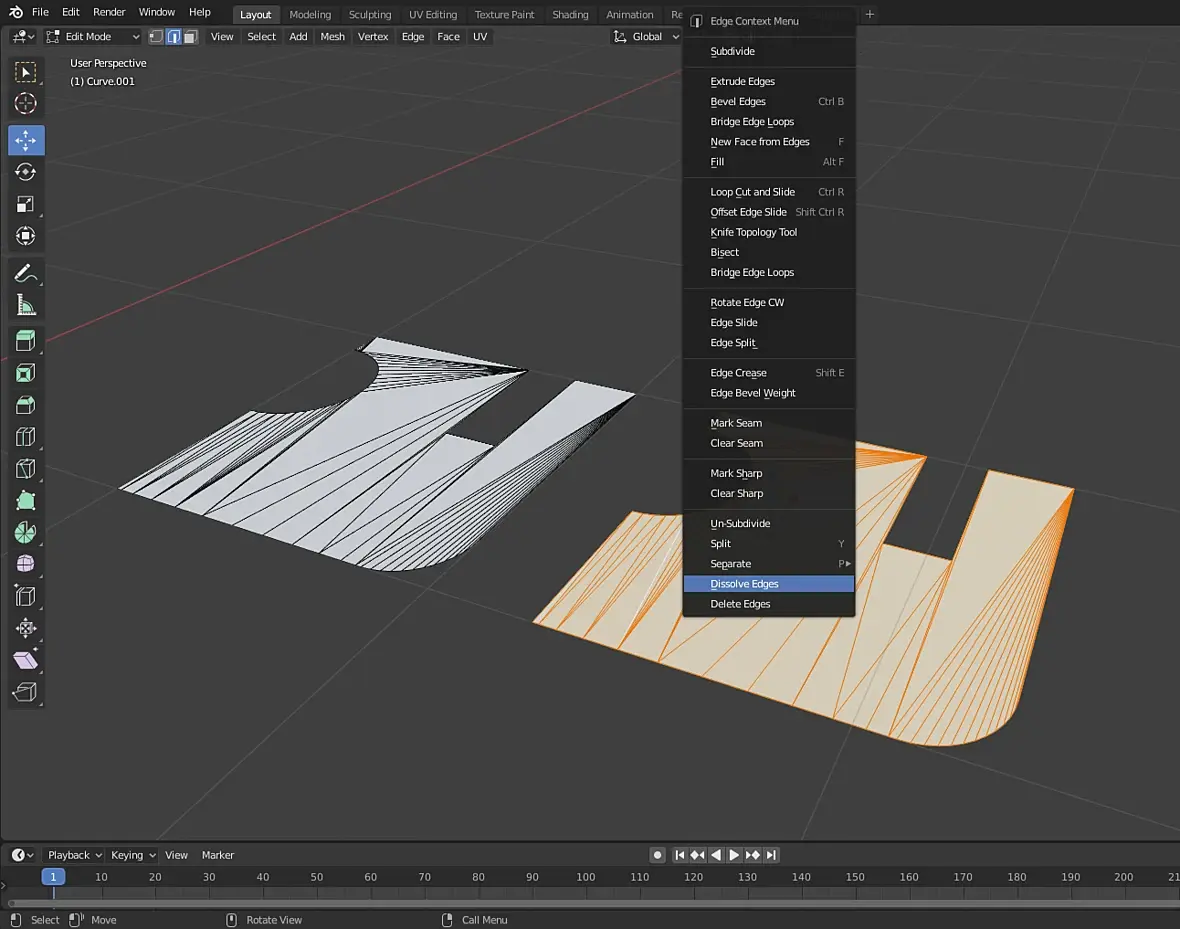Click the frame 1 playhead marker
Viewport: 1180px width, 929px height.
(53, 877)
